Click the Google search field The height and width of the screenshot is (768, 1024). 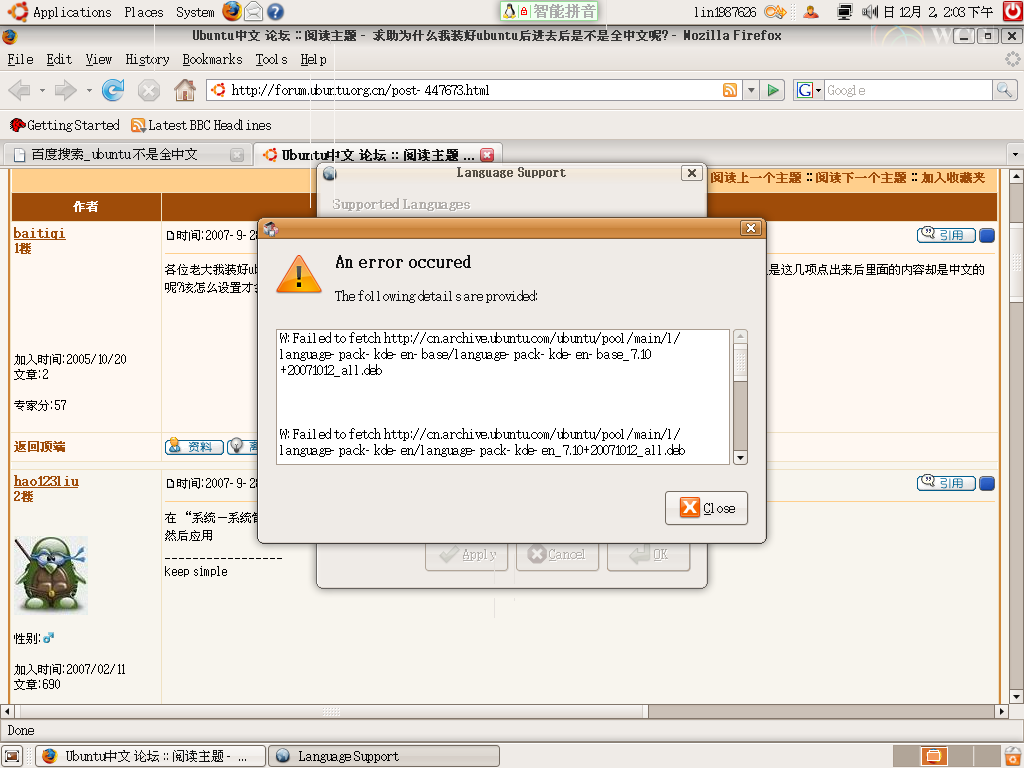(x=908, y=90)
